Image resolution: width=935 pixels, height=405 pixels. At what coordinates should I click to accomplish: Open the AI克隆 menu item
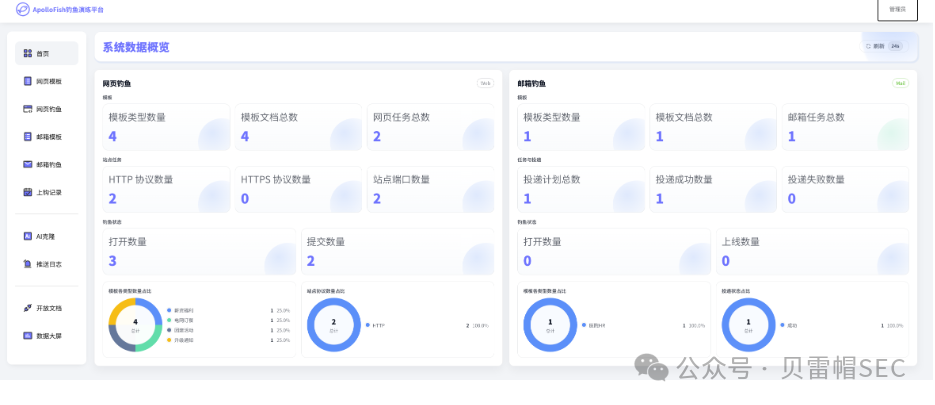tap(47, 236)
